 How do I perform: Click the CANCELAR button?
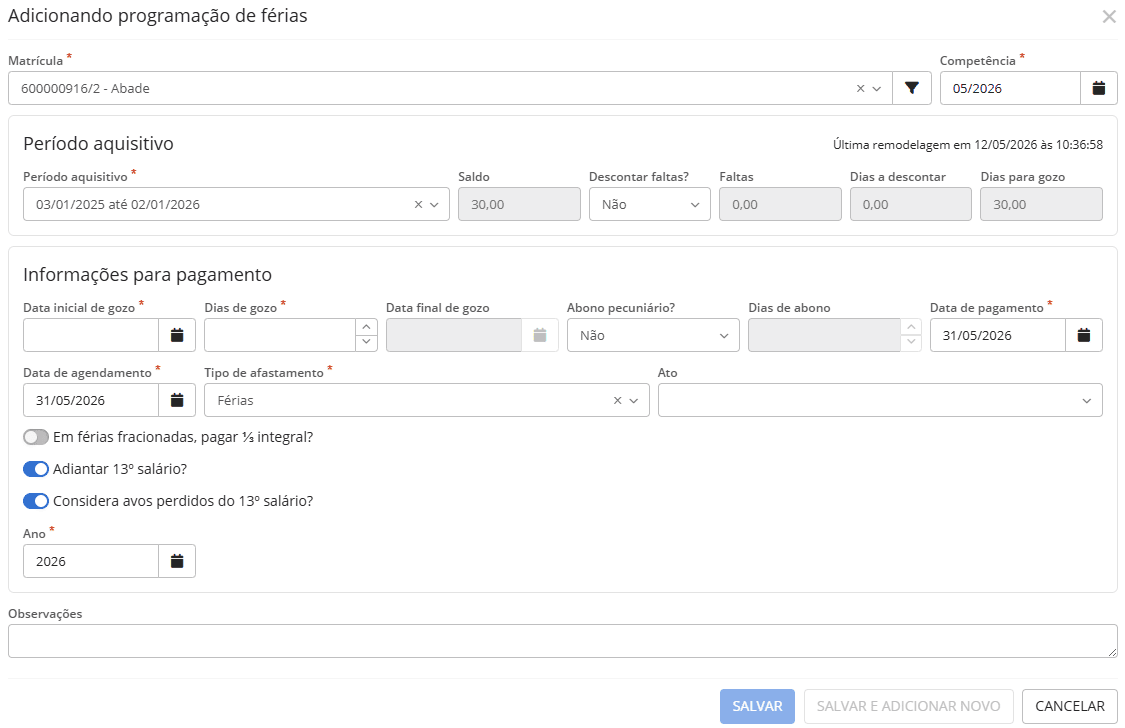pos(1070,706)
